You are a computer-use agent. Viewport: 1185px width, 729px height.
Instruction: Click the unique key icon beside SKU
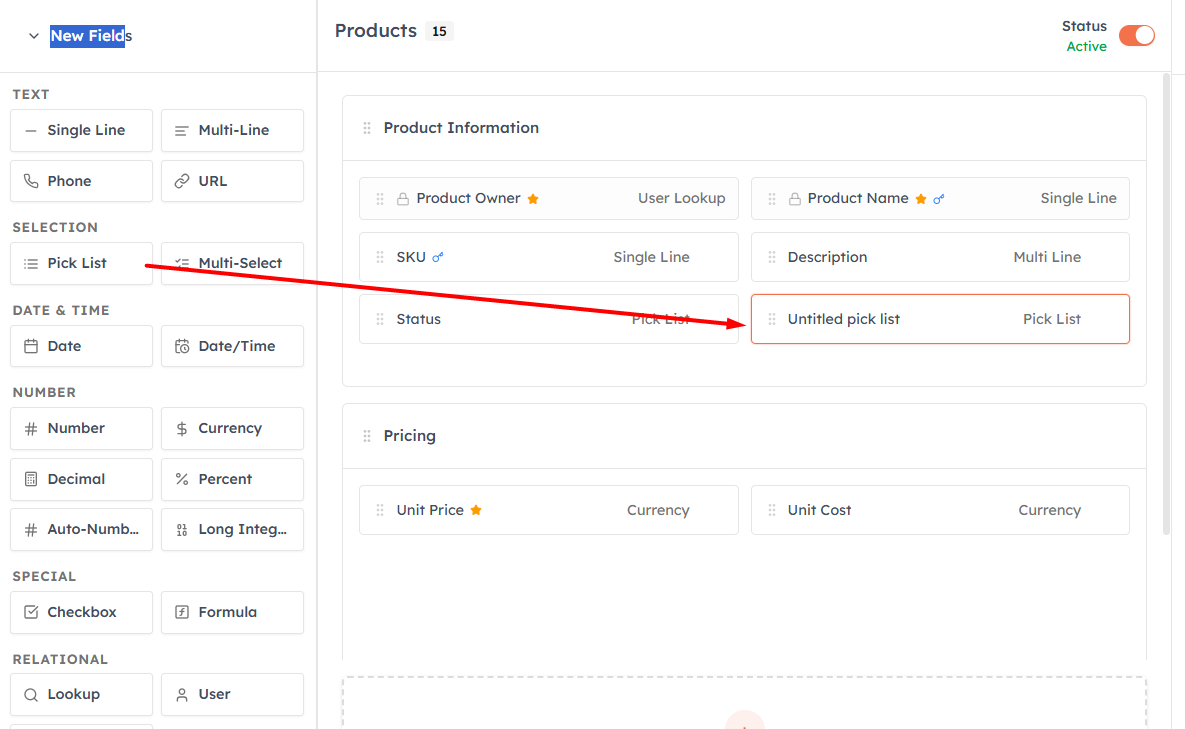pyautogui.click(x=438, y=257)
